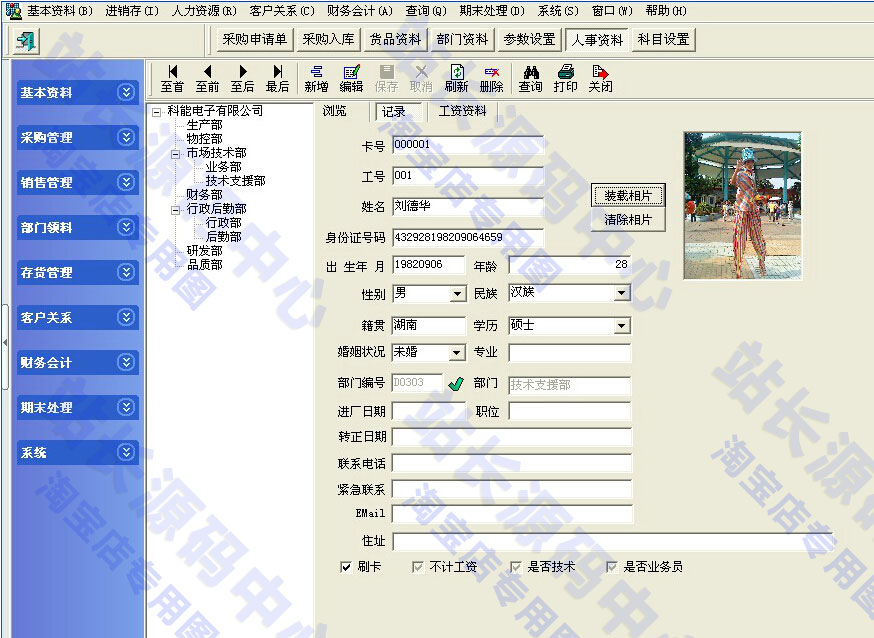The width and height of the screenshot is (874, 638).
Task: Open the 部门资料 window button
Action: point(462,40)
